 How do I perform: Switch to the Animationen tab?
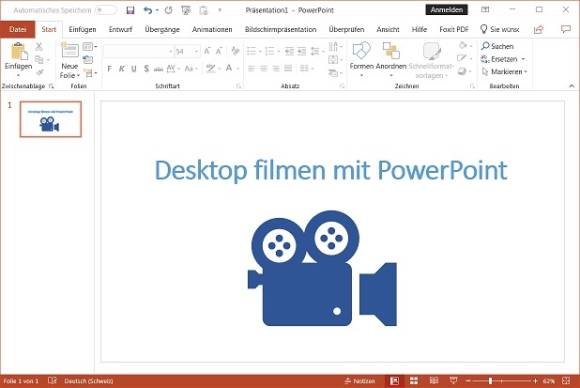coord(212,30)
